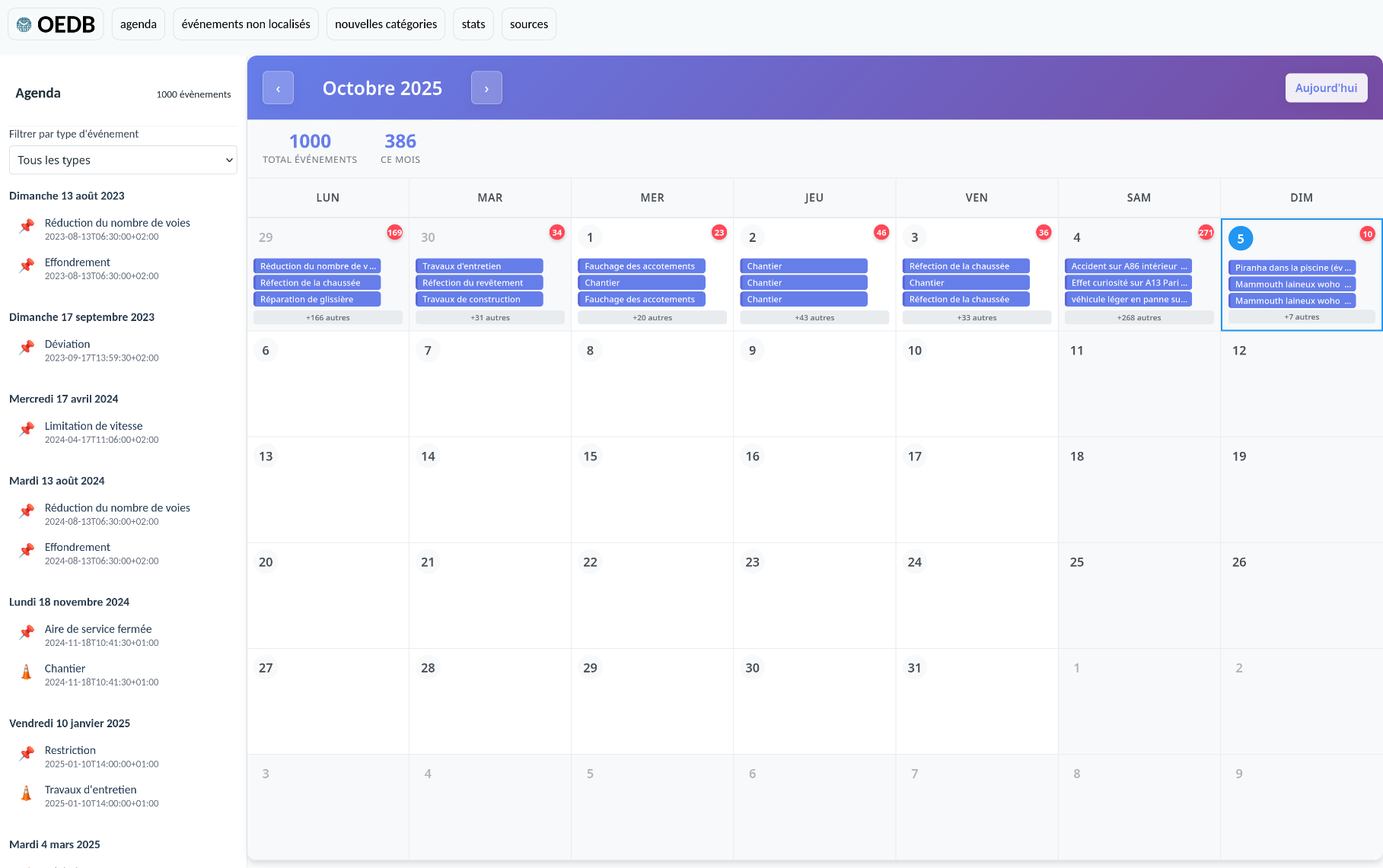Open the Tous les types filter dropdown

[x=123, y=160]
